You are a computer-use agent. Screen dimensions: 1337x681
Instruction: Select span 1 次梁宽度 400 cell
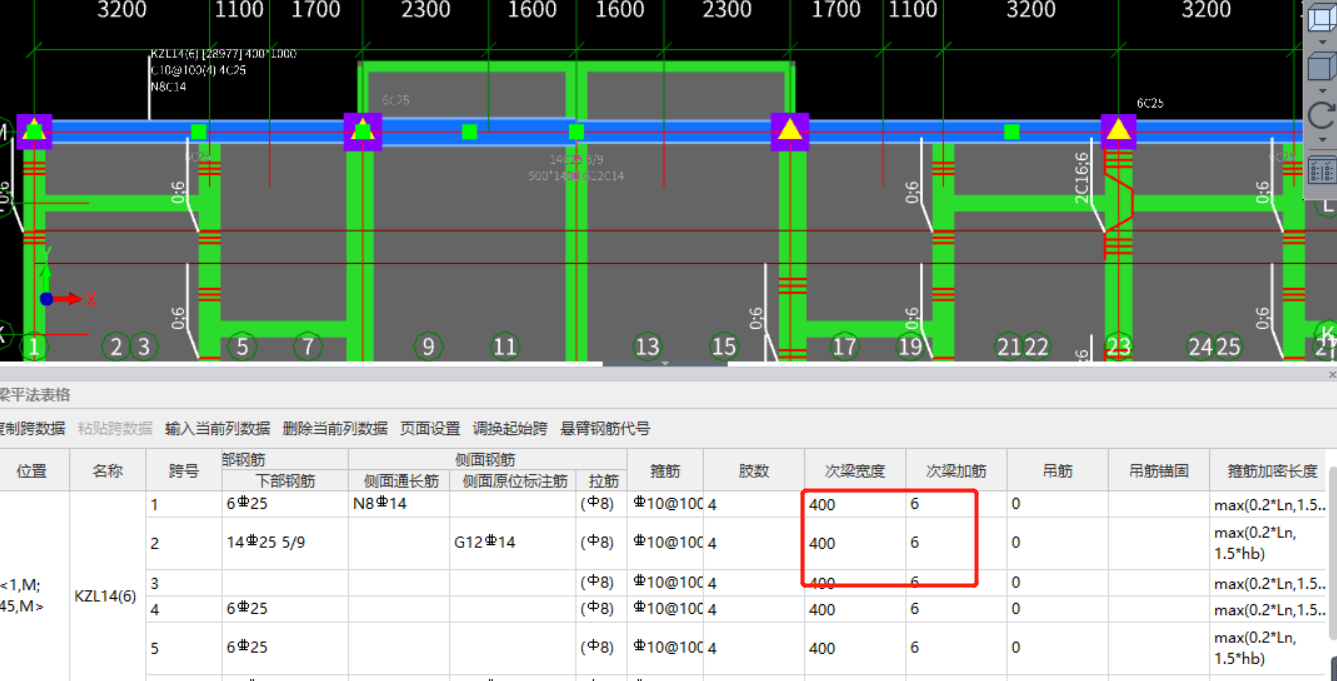[855, 504]
